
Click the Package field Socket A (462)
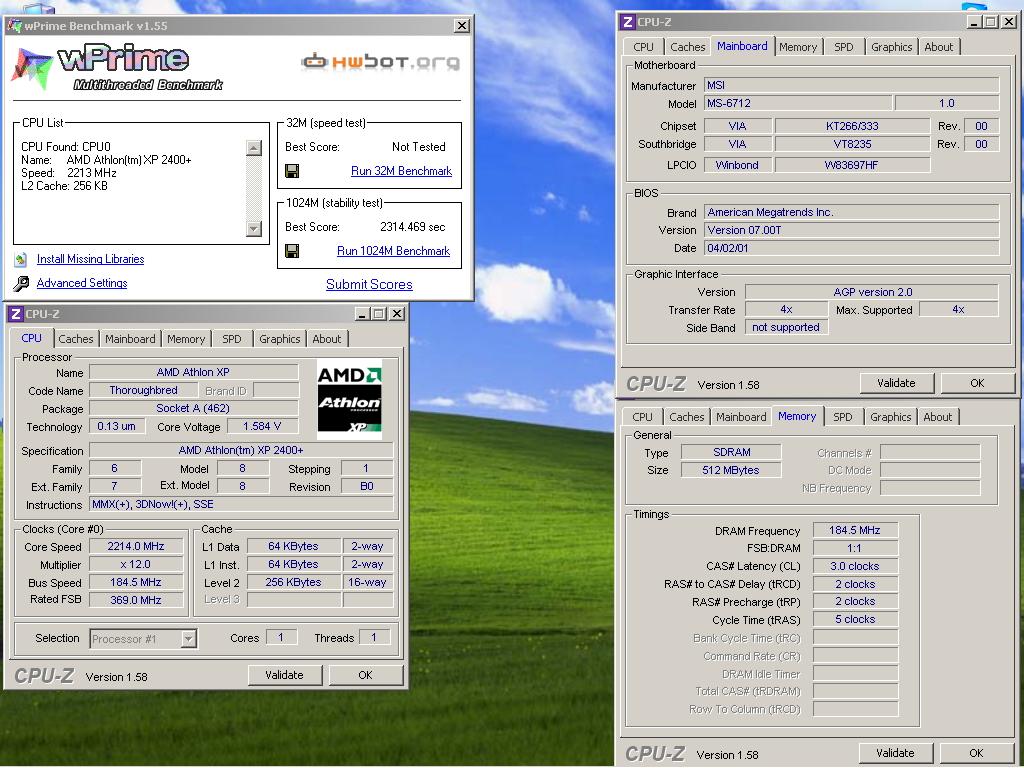(x=193, y=408)
